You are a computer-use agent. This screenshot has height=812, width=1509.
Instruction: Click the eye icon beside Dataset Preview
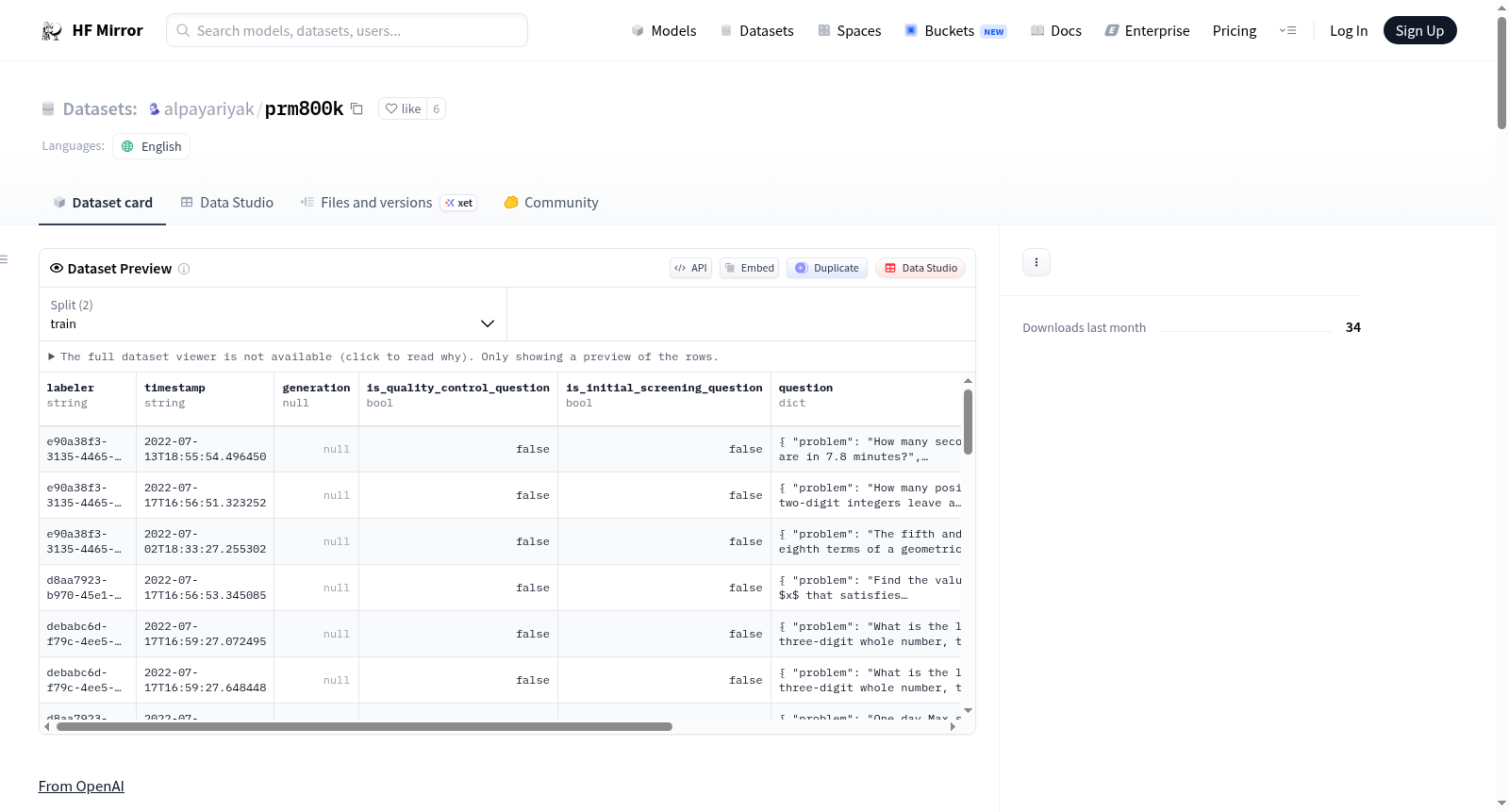57,268
